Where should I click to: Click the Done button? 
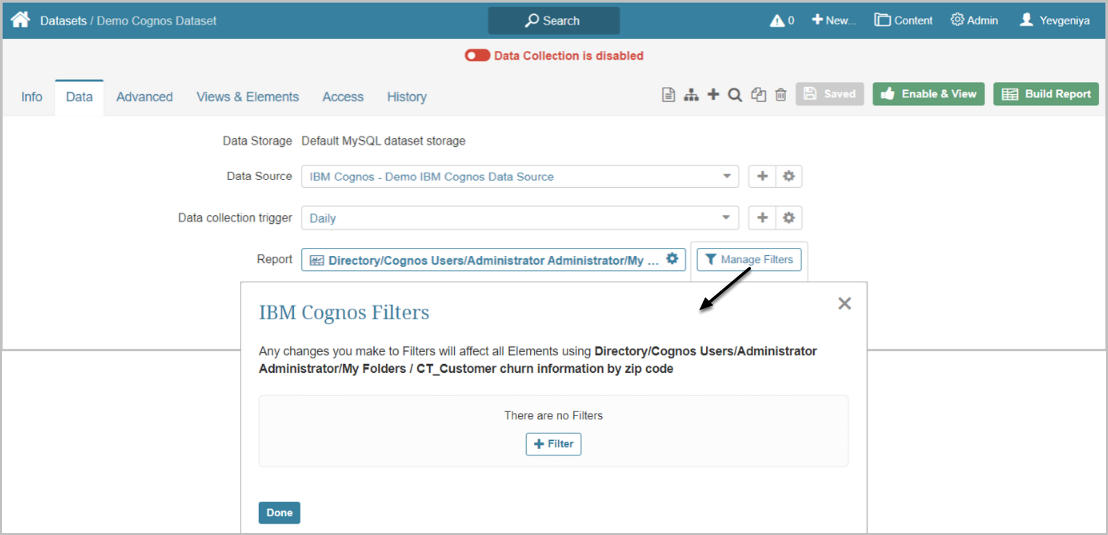point(279,512)
